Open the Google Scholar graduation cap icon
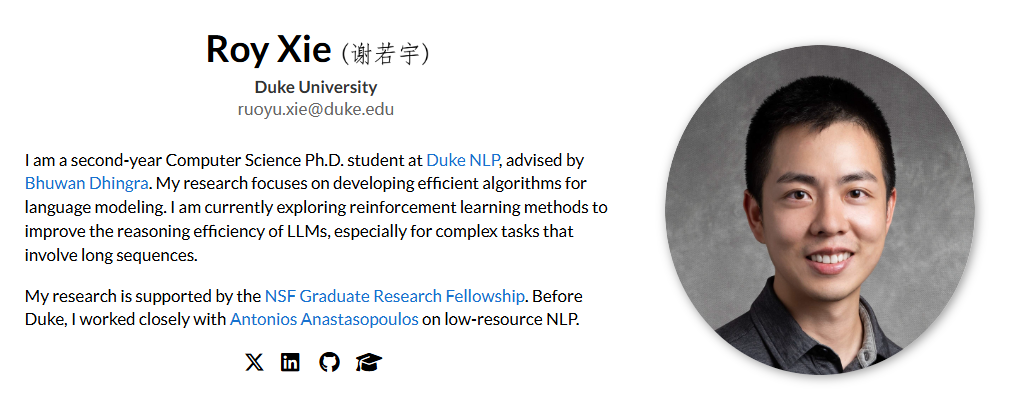Image resolution: width=1015 pixels, height=408 pixels. click(369, 362)
